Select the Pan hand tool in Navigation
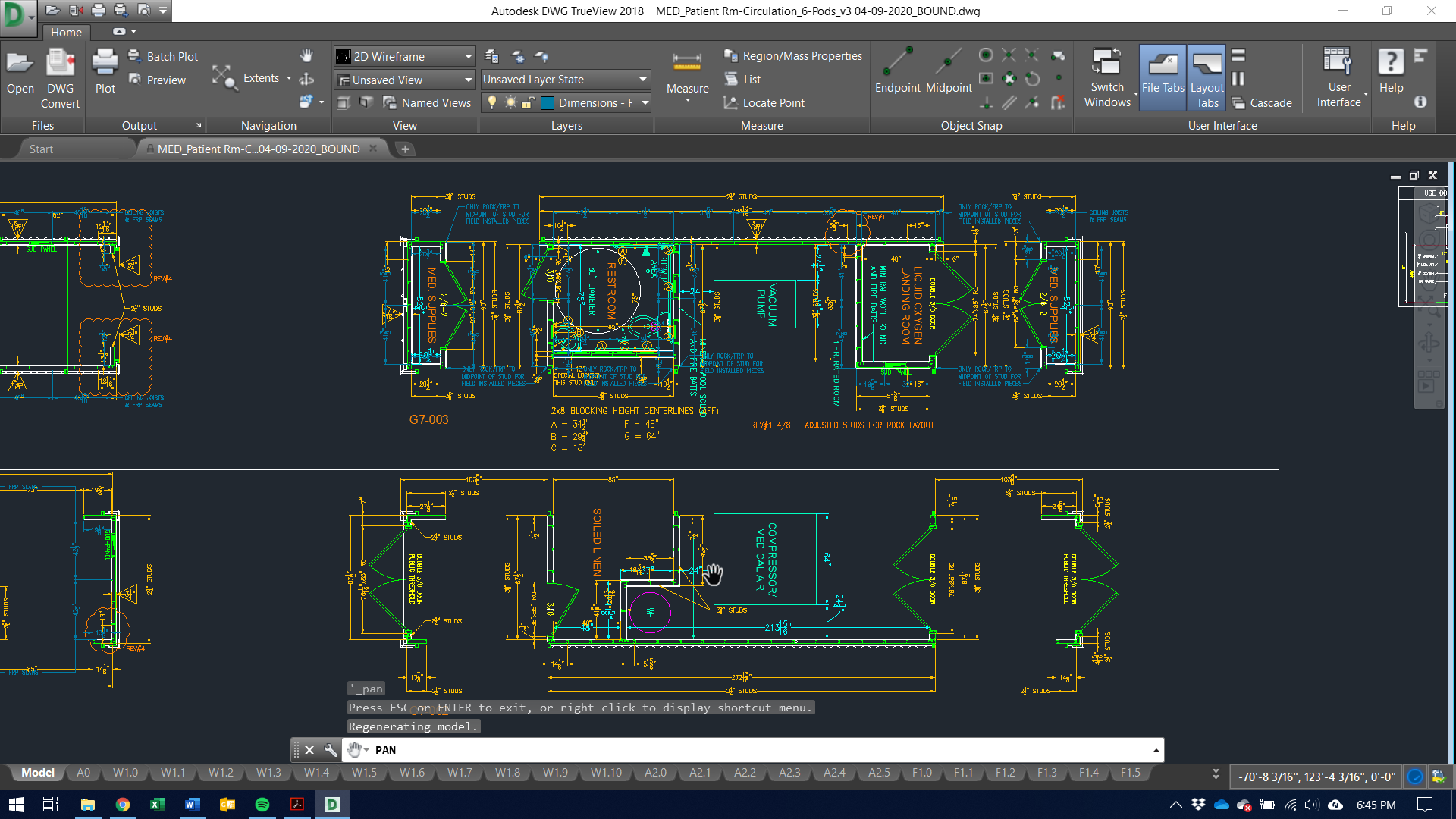The image size is (1456, 819). [306, 55]
